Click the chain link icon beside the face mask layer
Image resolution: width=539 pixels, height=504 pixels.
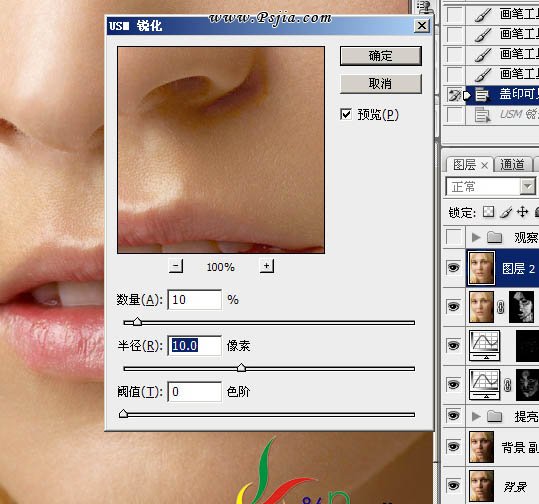(500, 307)
